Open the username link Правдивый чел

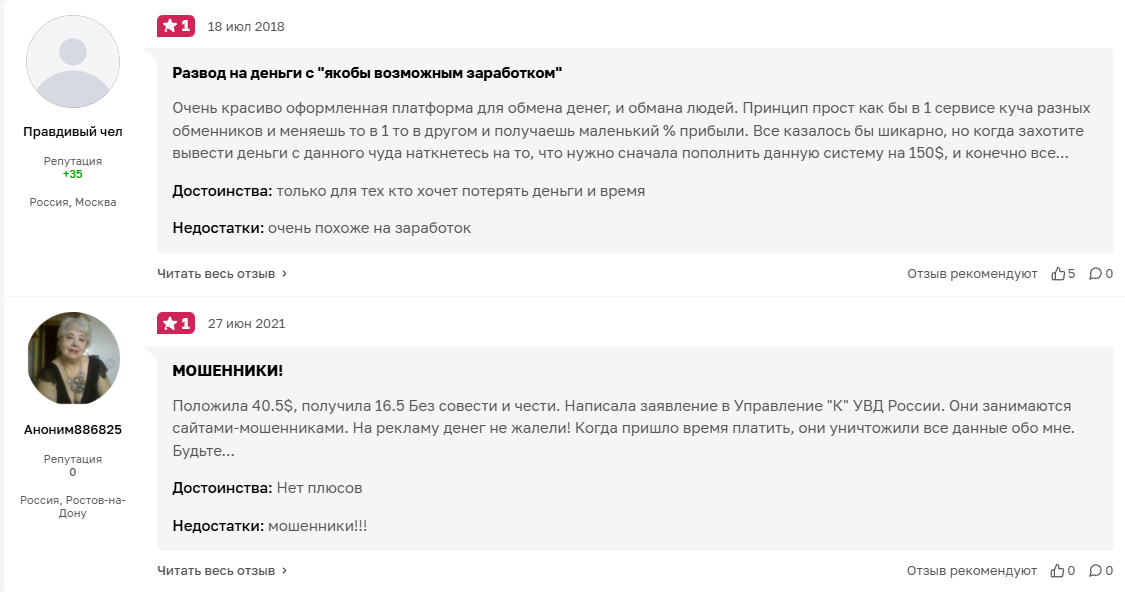click(72, 132)
